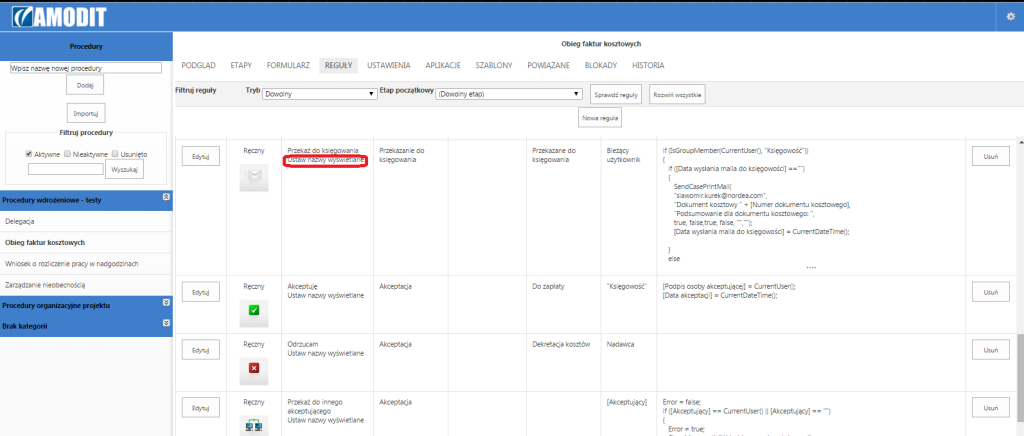
Task: Edit the Przekaż do innego akceptującego rule
Action: coord(200,407)
